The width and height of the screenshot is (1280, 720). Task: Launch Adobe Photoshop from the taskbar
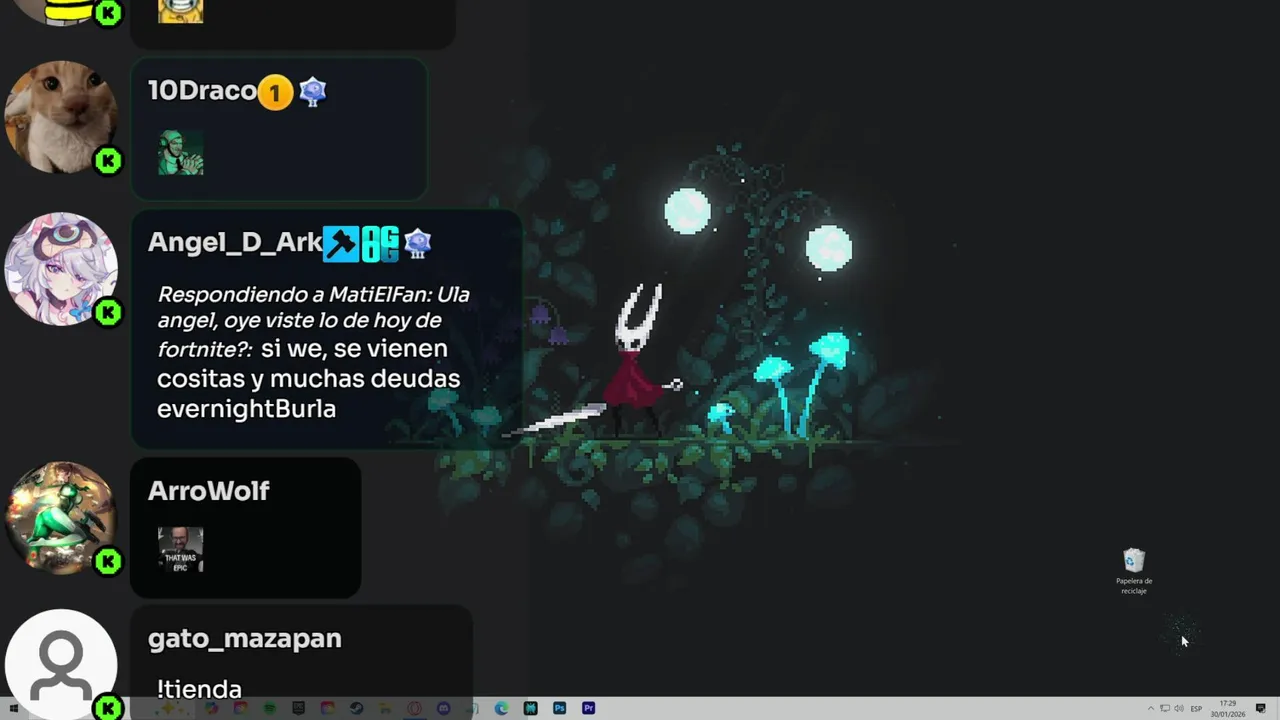coord(559,708)
